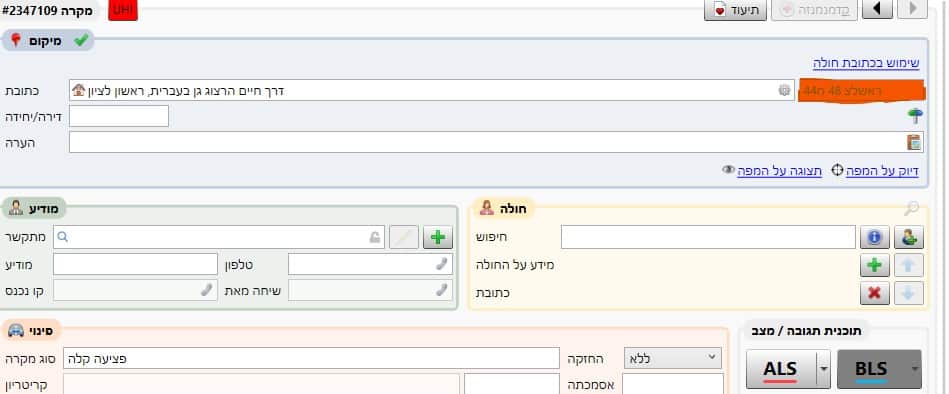Click the דירה/יחידה apartment field

coord(119,116)
